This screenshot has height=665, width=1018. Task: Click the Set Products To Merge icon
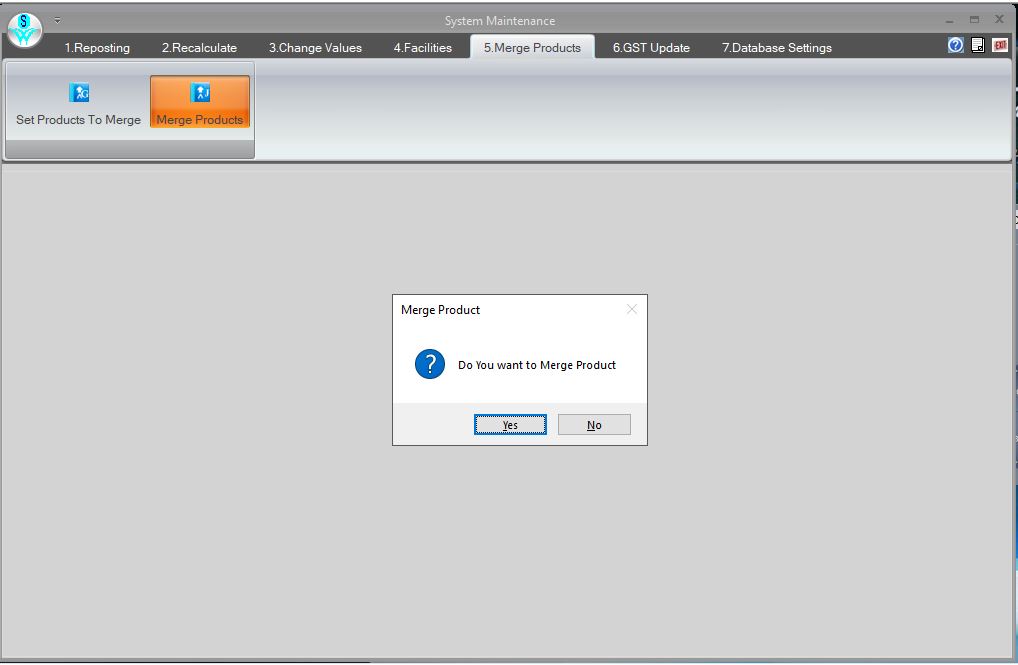(x=79, y=93)
